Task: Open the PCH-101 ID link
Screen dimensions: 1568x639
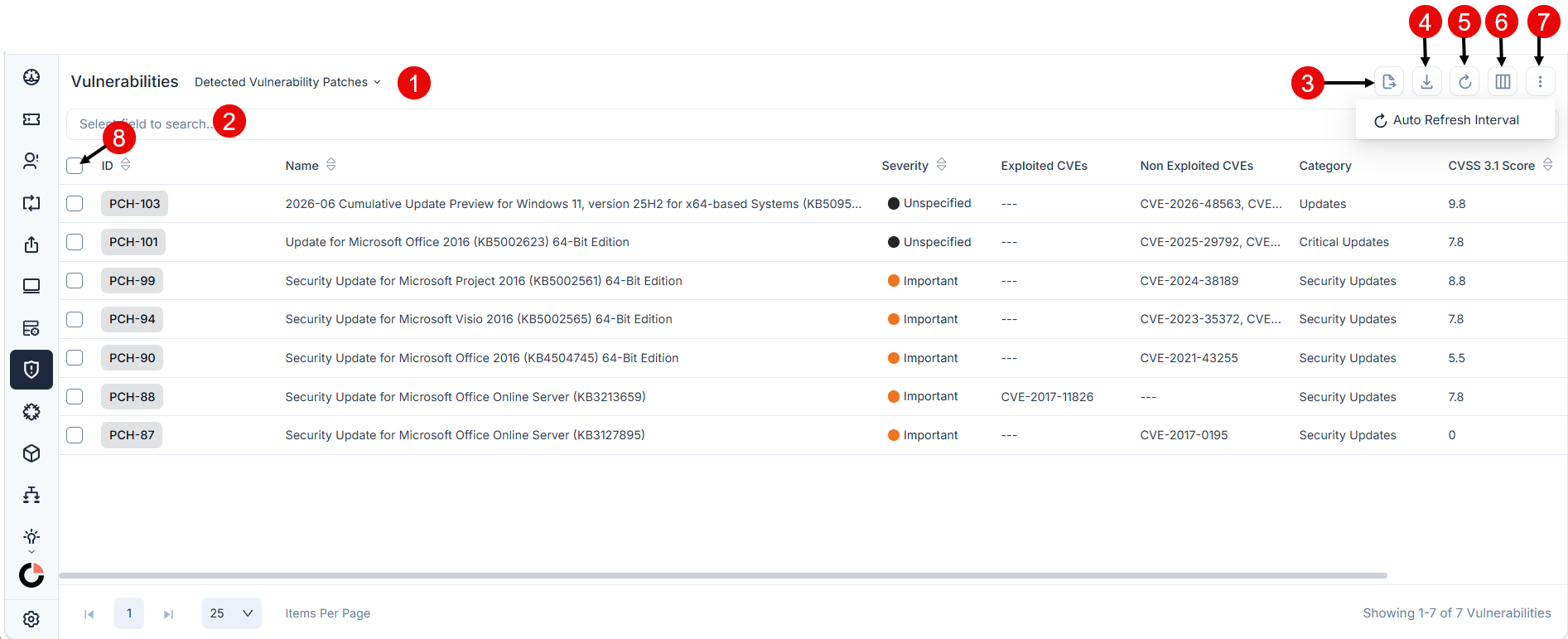Action: 133,242
